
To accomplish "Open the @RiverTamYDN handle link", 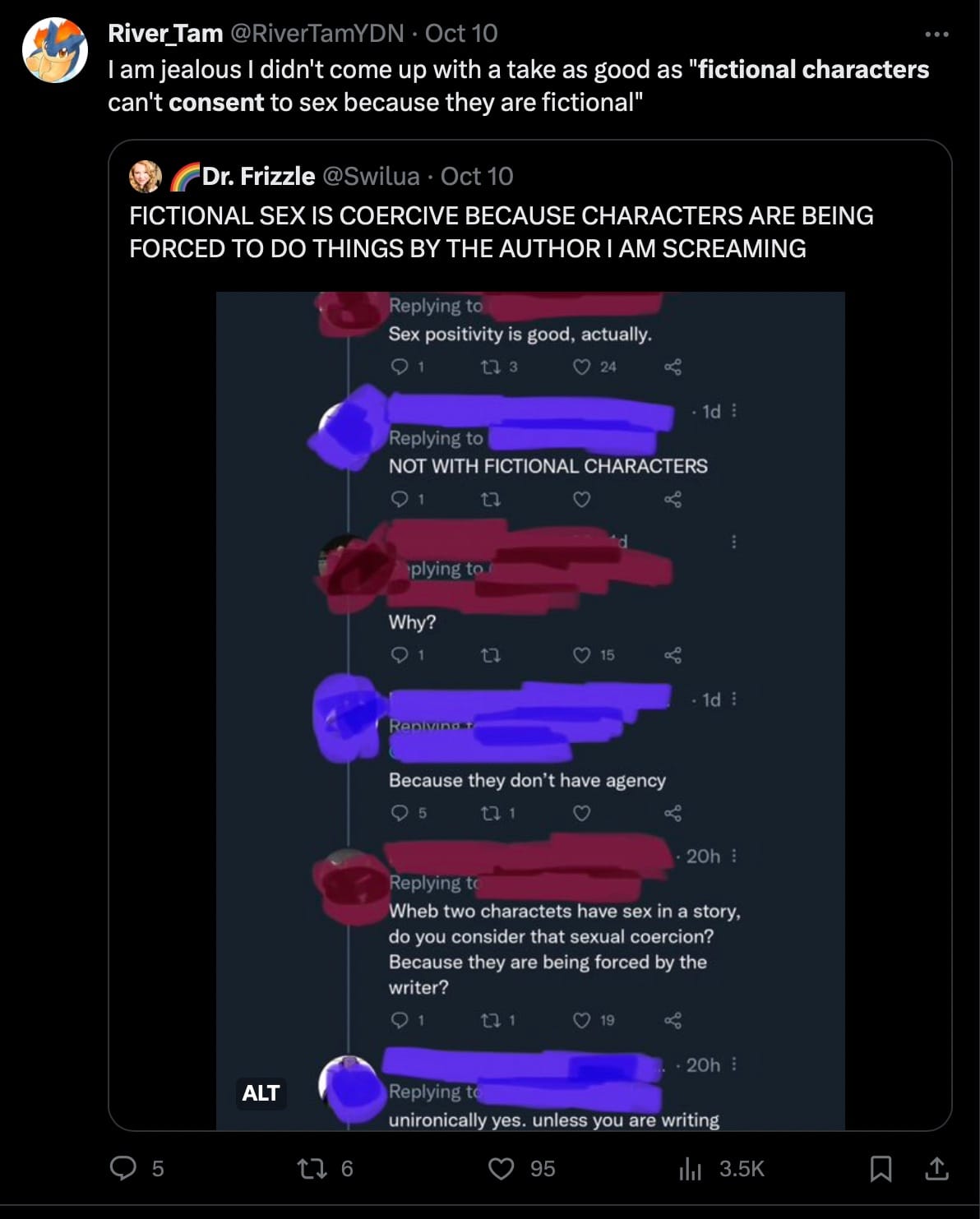I will pos(317,33).
